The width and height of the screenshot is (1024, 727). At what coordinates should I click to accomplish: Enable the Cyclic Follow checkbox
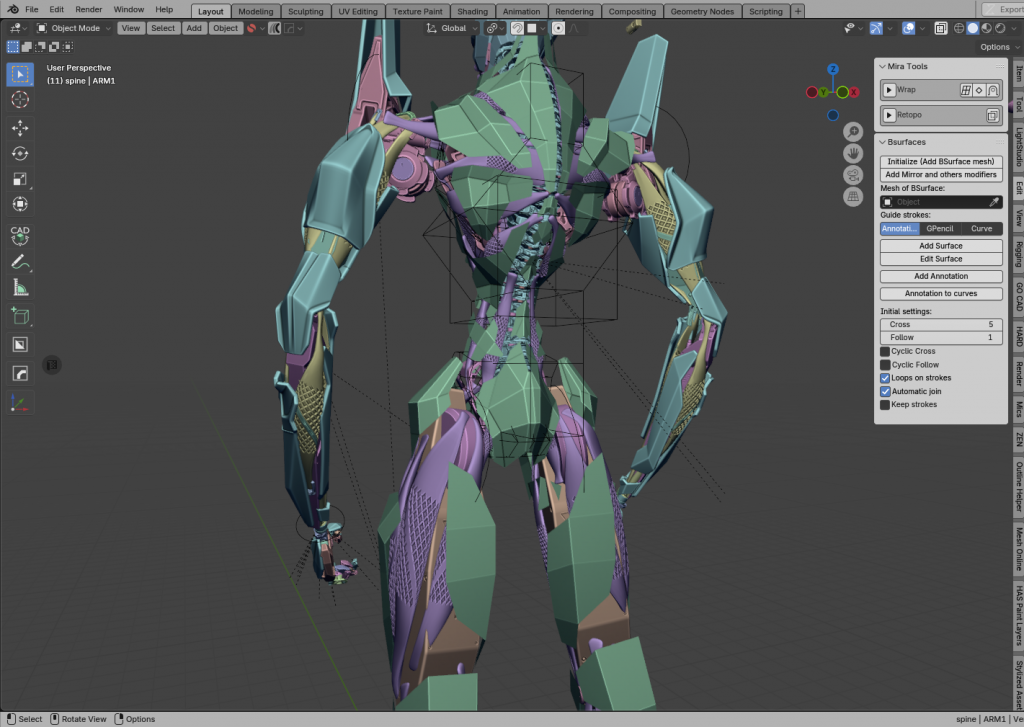coord(885,365)
